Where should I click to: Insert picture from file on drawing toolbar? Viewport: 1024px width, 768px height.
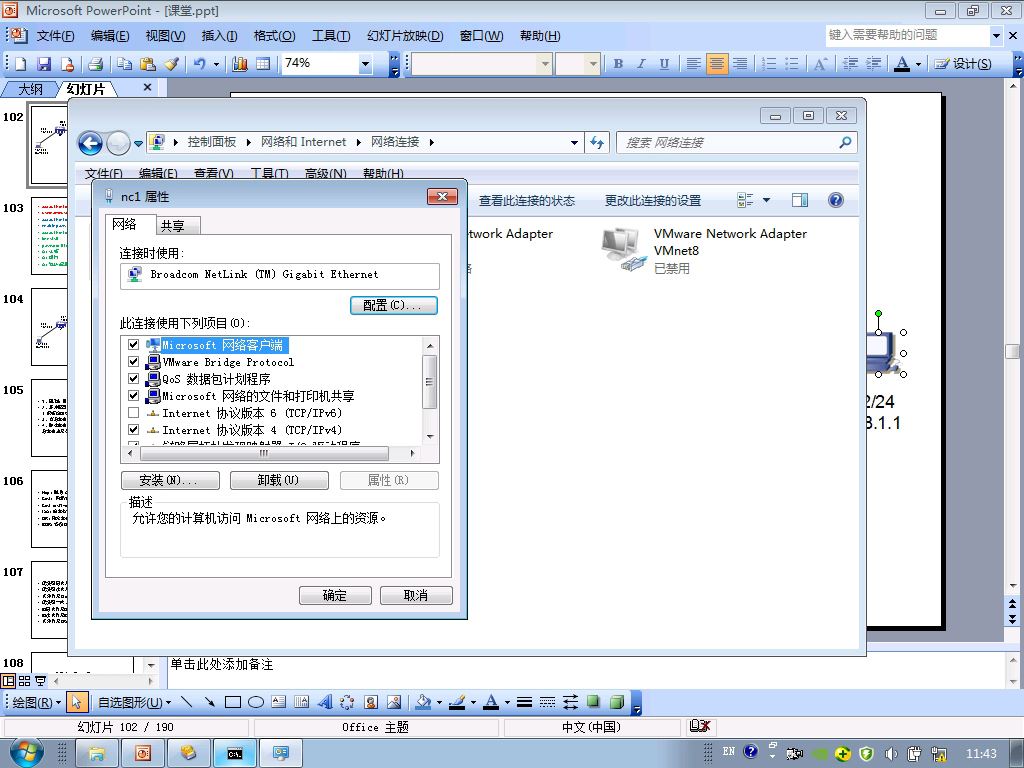(x=394, y=702)
